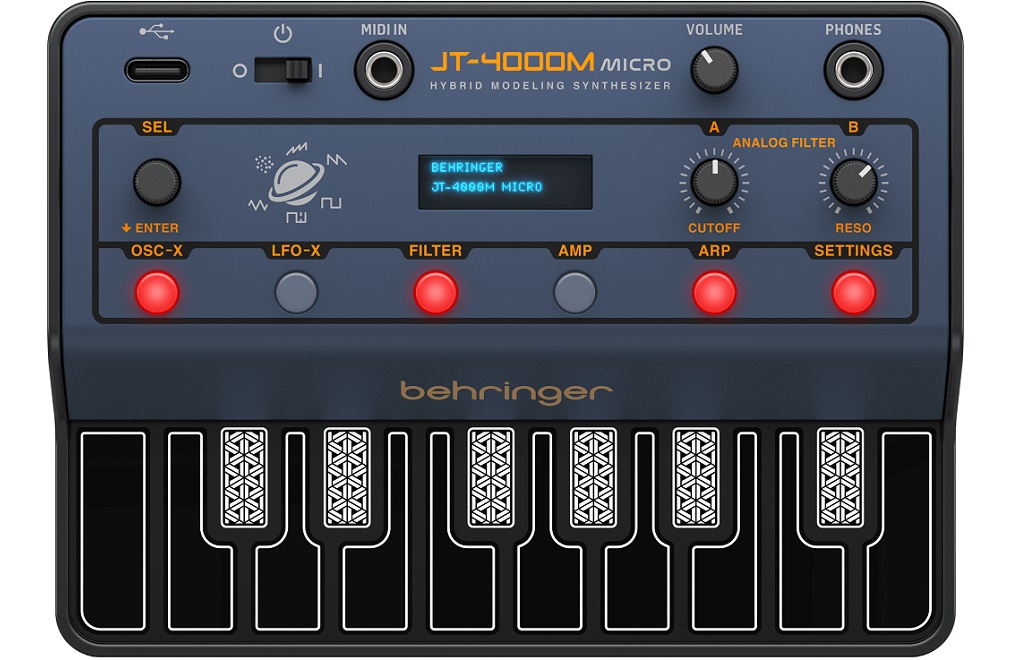Click the MIDI IN jack
Image resolution: width=1024 pixels, height=660 pixels.
[x=384, y=70]
